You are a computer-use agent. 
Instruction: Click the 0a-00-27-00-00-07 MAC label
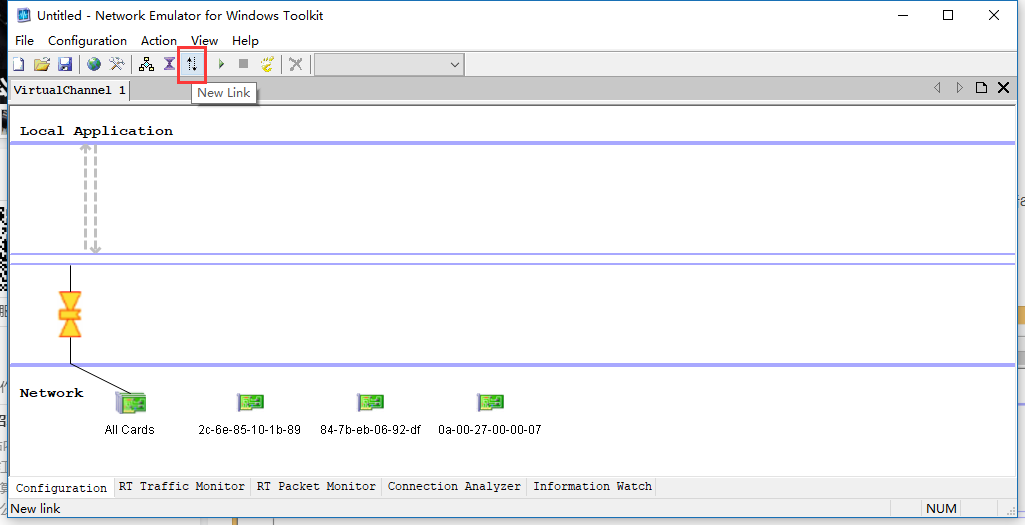(x=490, y=430)
